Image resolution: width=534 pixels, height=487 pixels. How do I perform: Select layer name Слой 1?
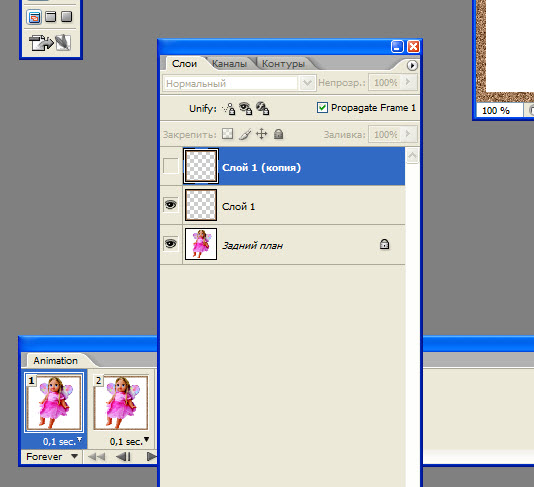pyautogui.click(x=238, y=206)
